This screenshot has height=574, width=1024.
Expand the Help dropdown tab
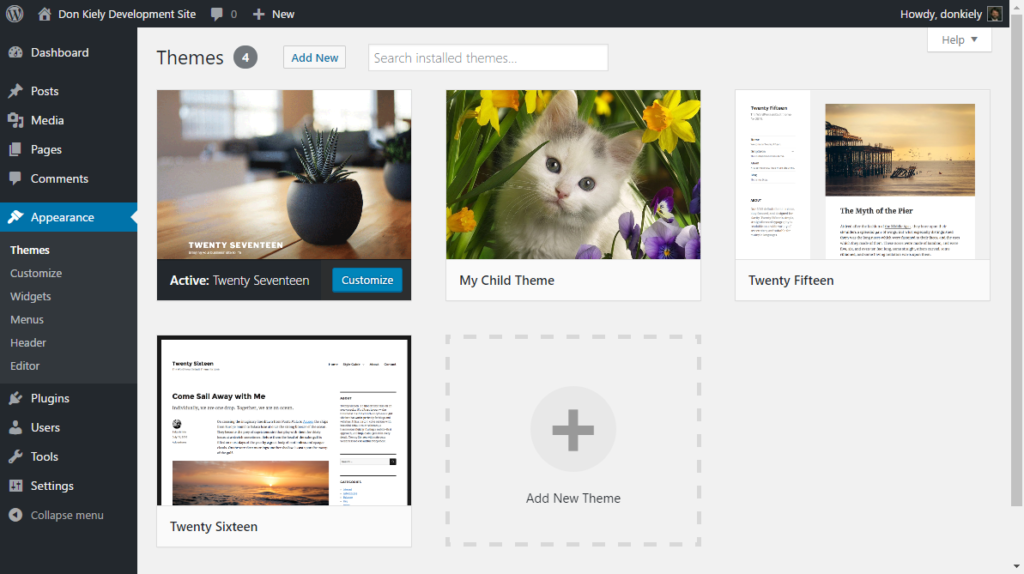tap(959, 40)
